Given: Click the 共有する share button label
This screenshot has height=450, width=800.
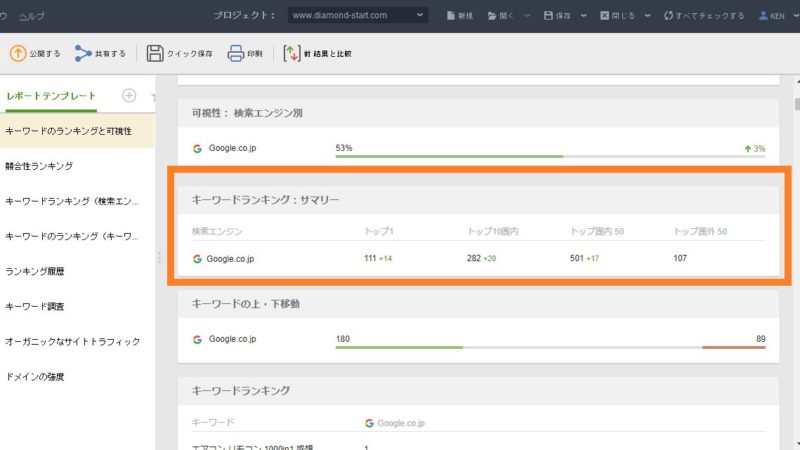Looking at the screenshot, I should pos(110,54).
